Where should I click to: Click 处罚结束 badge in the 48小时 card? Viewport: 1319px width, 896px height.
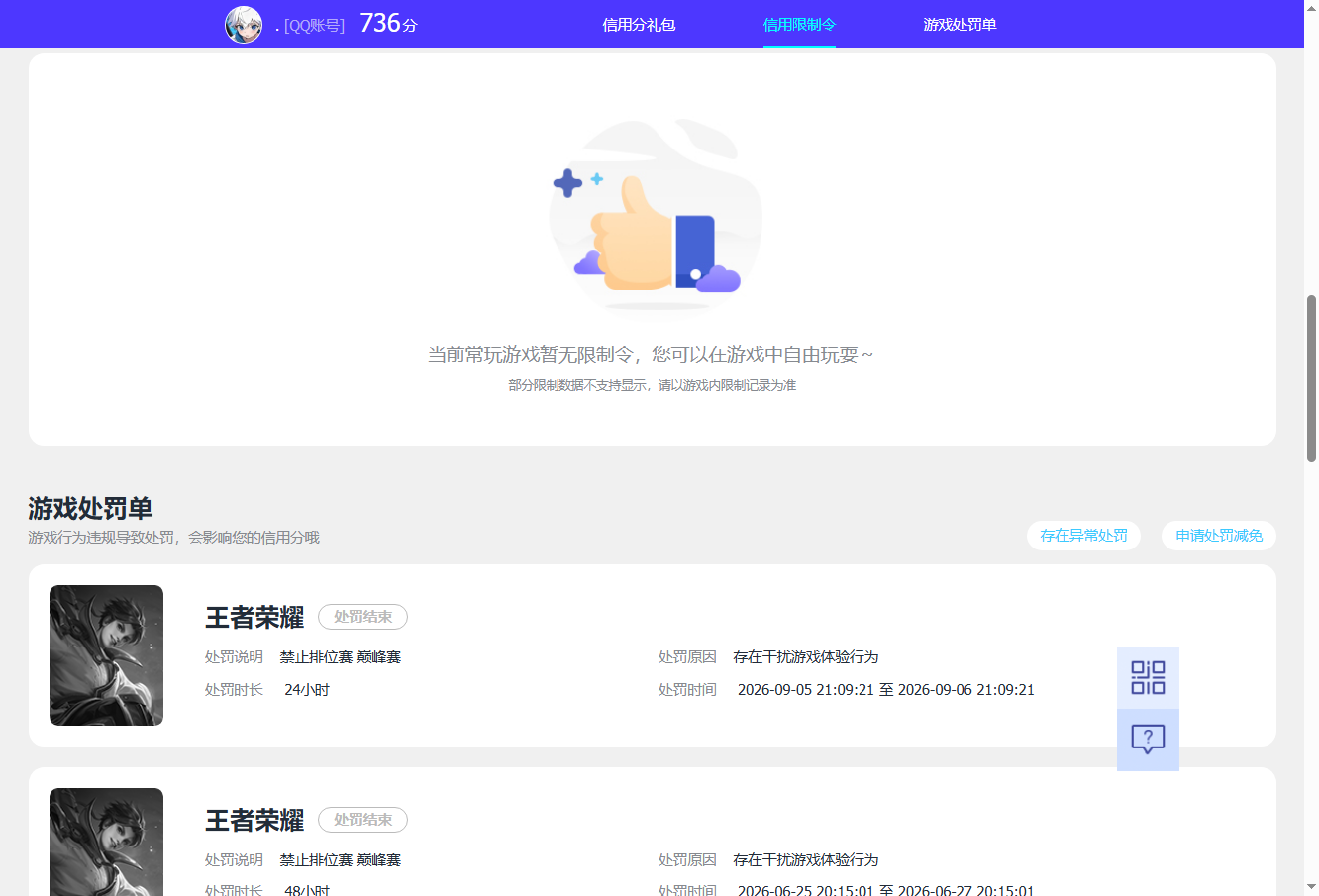click(362, 820)
